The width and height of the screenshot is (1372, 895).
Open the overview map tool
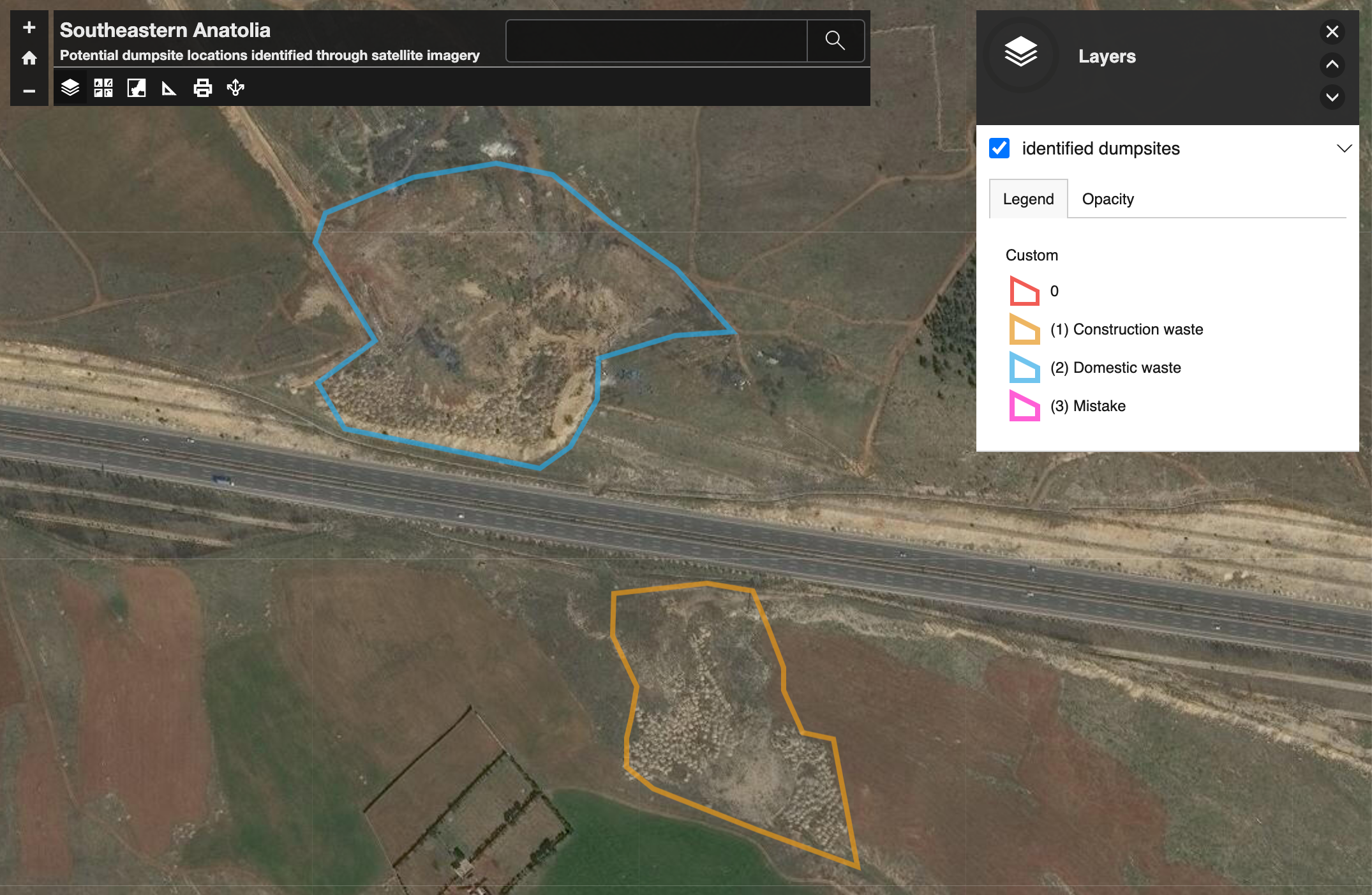pyautogui.click(x=137, y=87)
